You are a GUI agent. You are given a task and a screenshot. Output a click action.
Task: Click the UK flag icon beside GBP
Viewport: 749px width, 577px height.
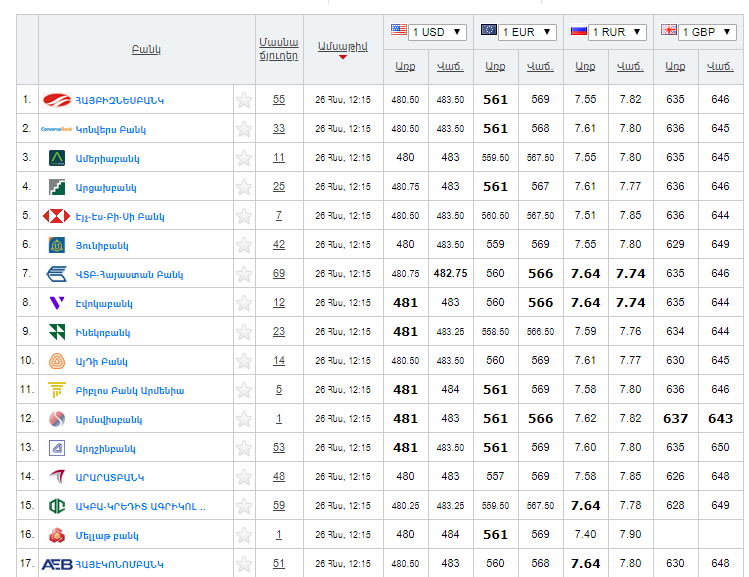point(669,30)
